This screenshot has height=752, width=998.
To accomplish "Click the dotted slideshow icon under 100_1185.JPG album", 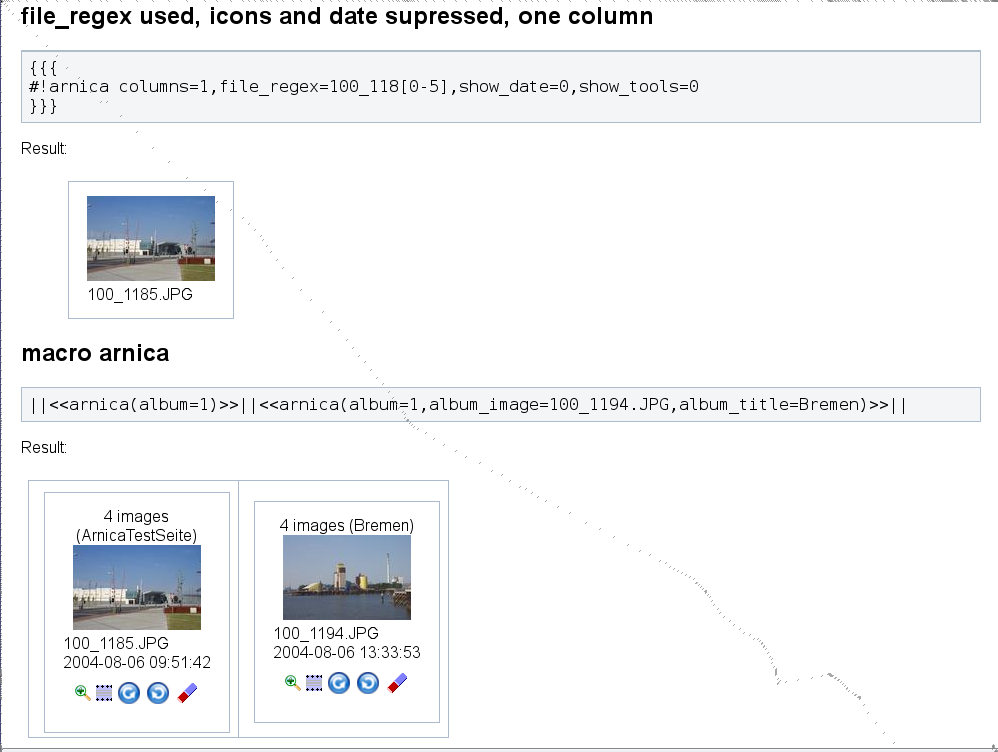I will (104, 692).
